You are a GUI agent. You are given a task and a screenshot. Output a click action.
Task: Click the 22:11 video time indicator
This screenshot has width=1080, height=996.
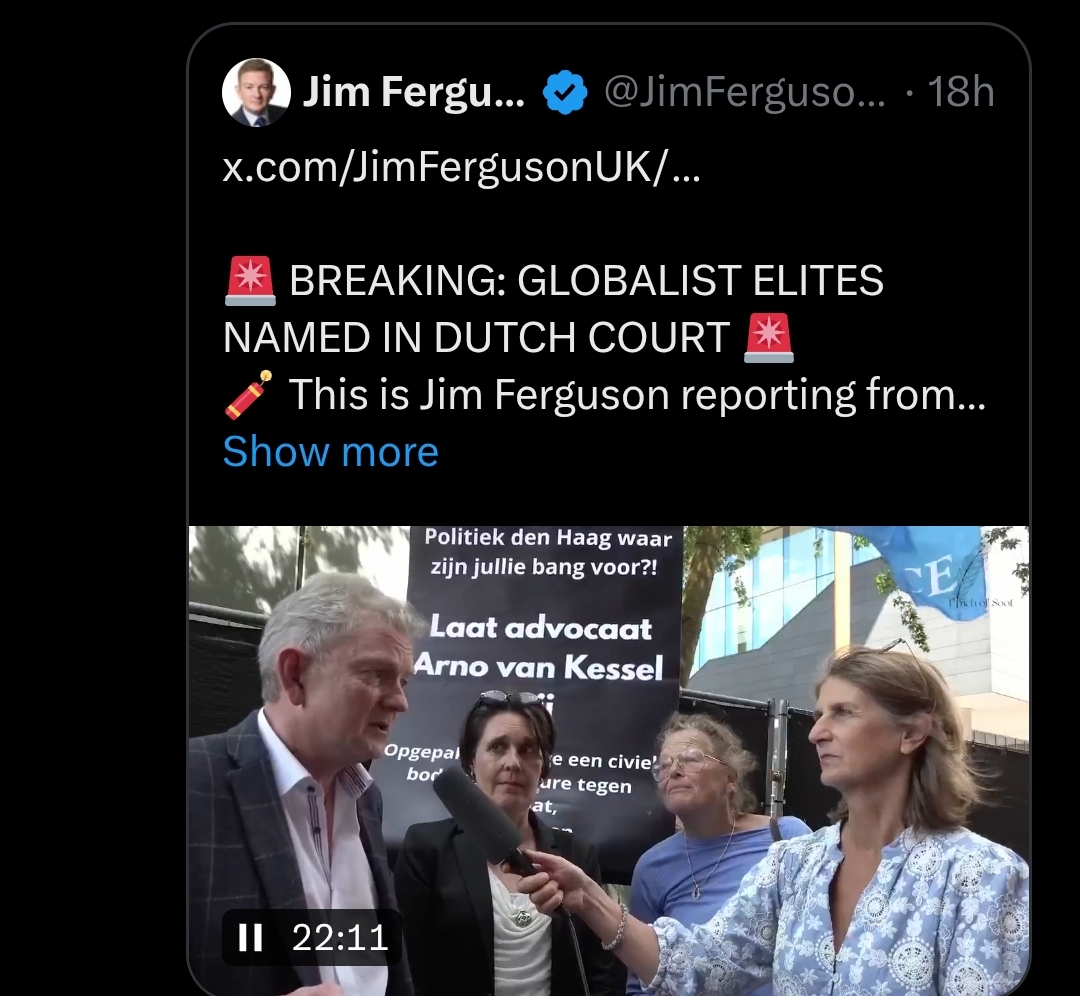(340, 937)
